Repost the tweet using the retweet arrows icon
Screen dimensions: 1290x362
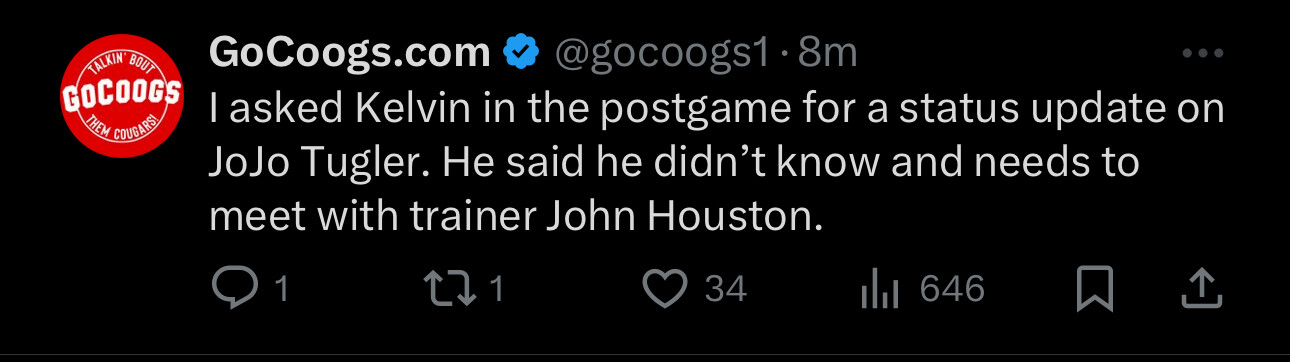[x=448, y=290]
